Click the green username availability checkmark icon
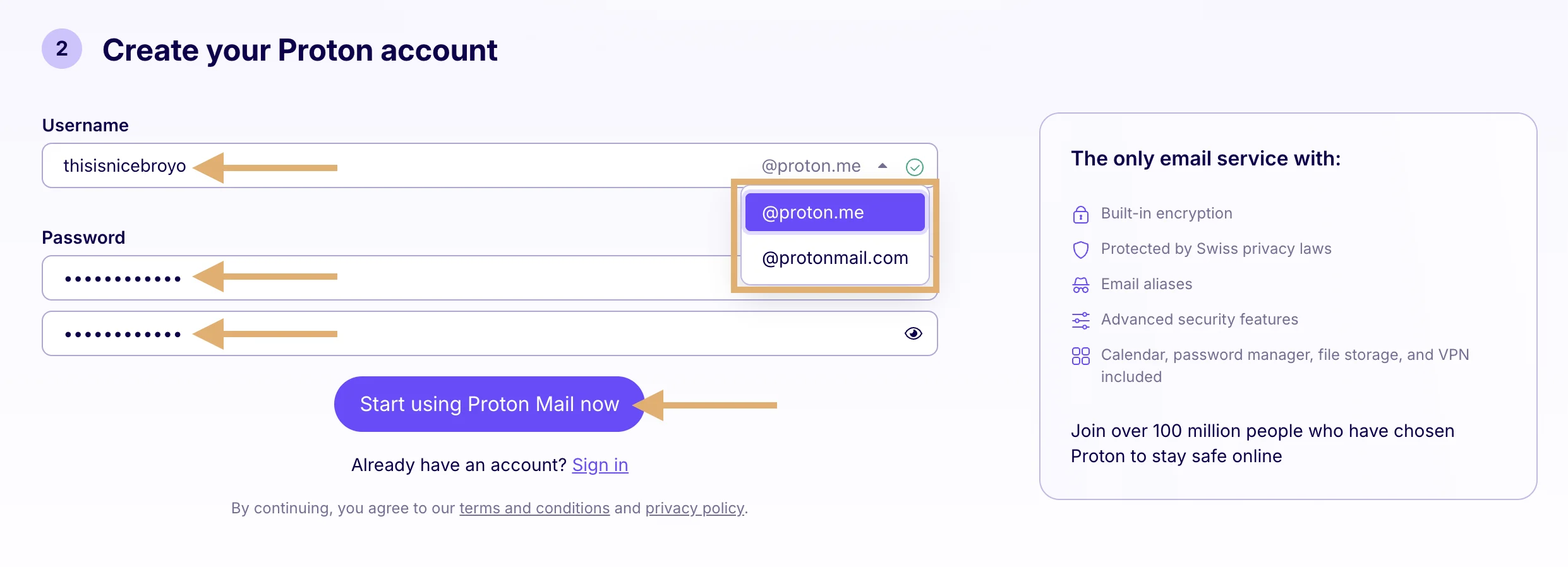 click(x=914, y=167)
